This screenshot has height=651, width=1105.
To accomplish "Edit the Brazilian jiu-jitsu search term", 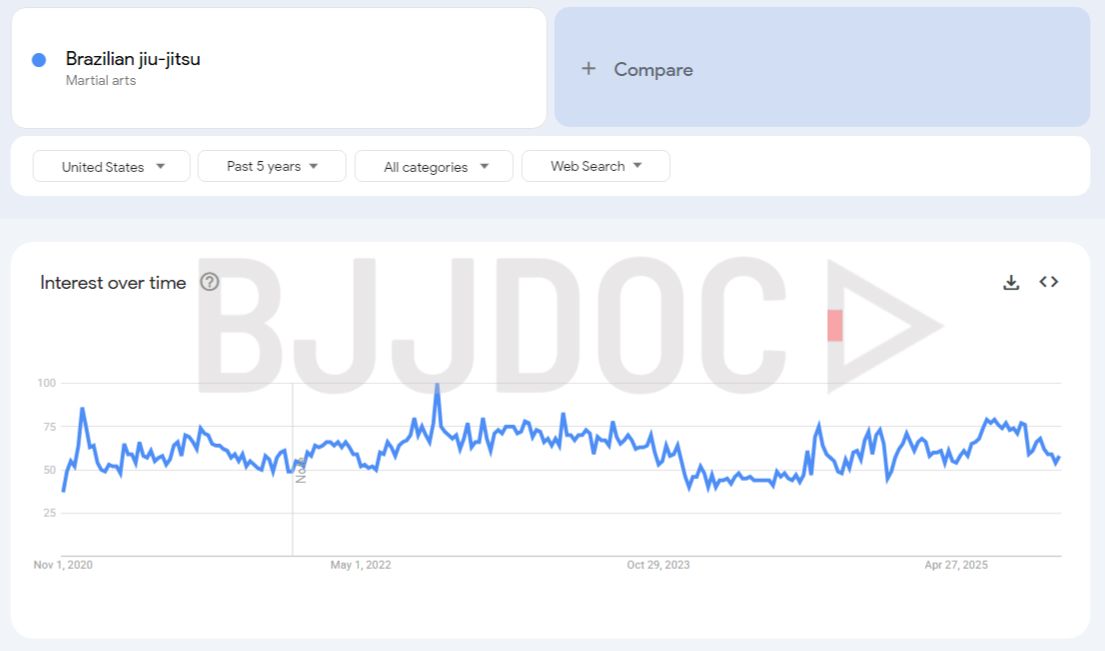I will pos(133,59).
